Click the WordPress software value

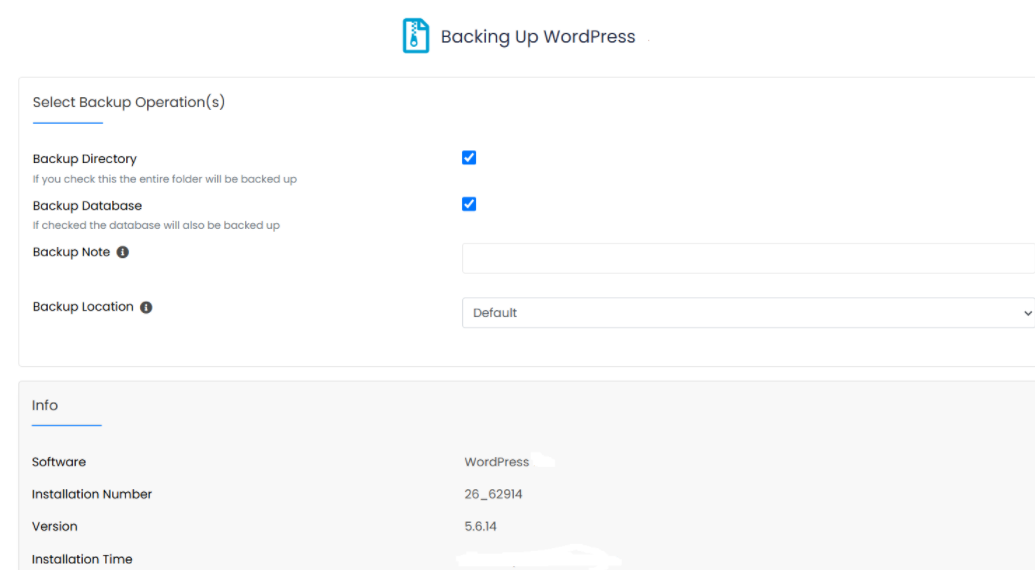click(496, 462)
